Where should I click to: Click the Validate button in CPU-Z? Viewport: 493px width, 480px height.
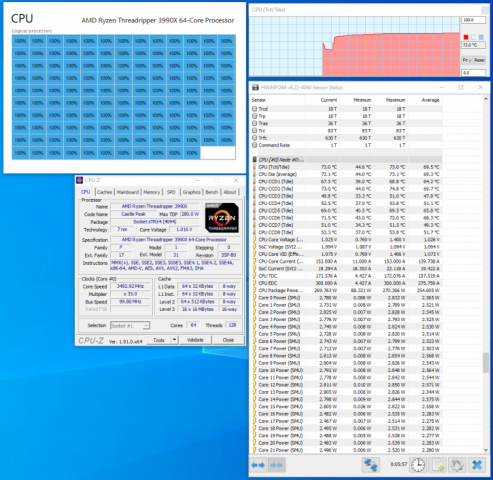[x=195, y=340]
